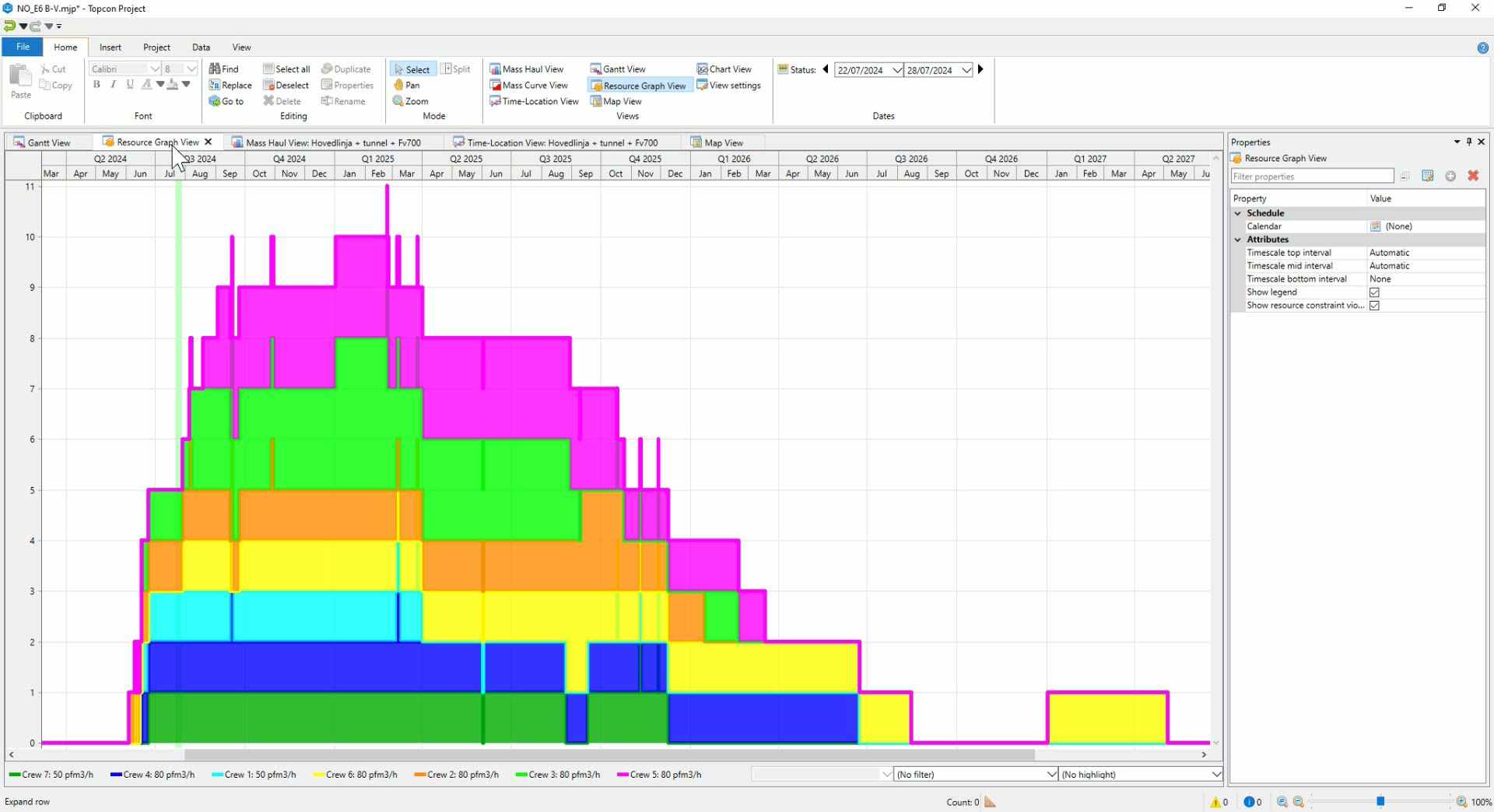Click the Filter properties input field
Viewport: 1494px width, 812px height.
pos(1312,177)
